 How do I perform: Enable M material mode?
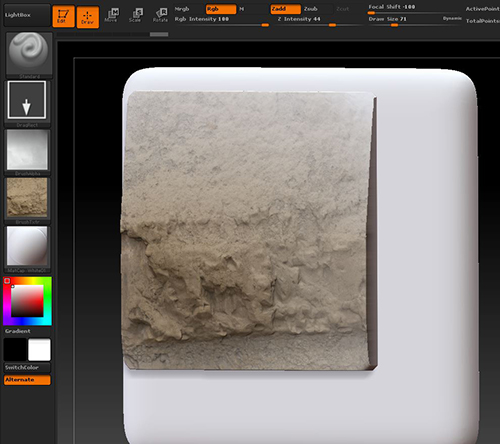[242, 9]
